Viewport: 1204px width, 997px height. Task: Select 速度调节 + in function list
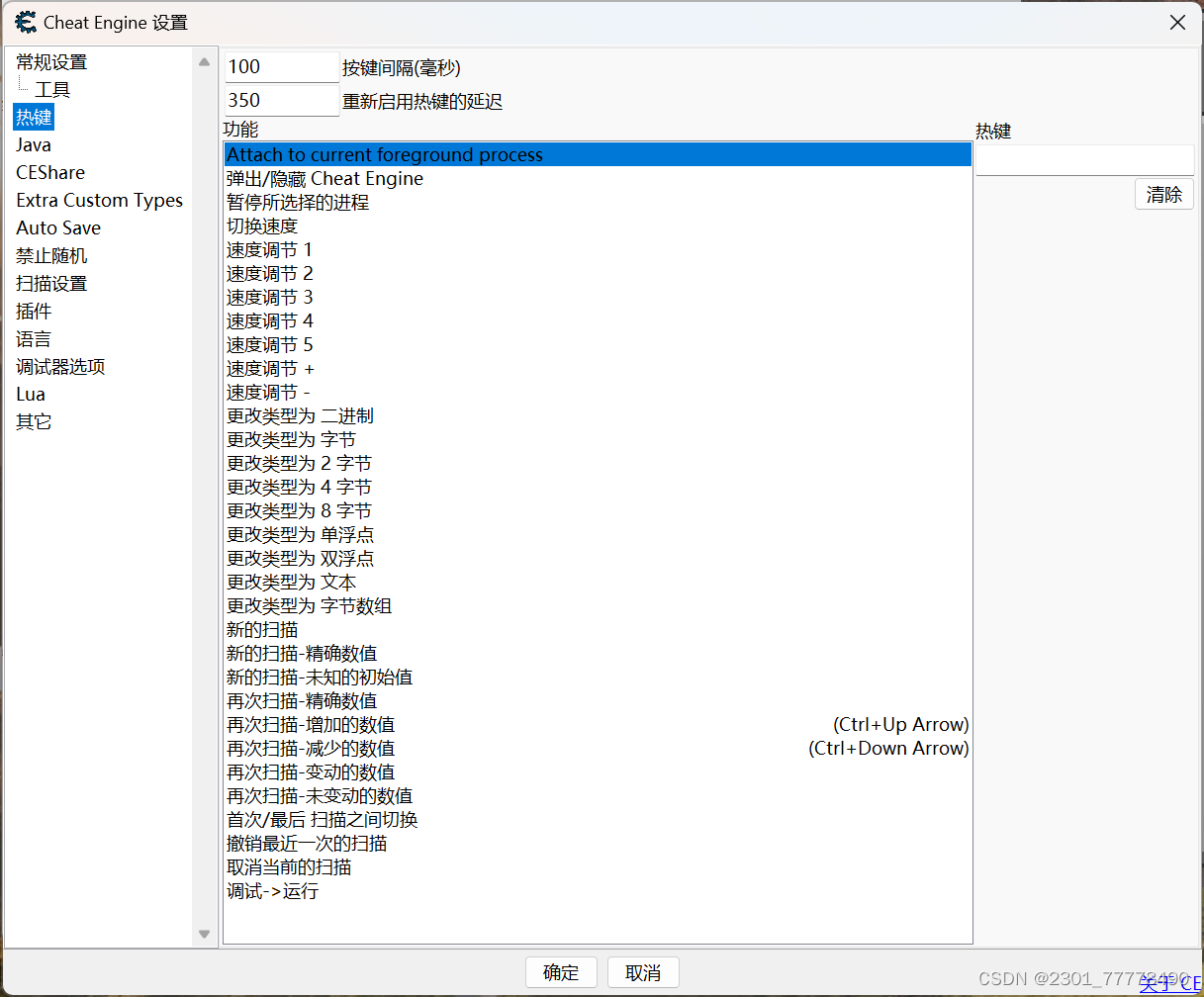click(598, 369)
